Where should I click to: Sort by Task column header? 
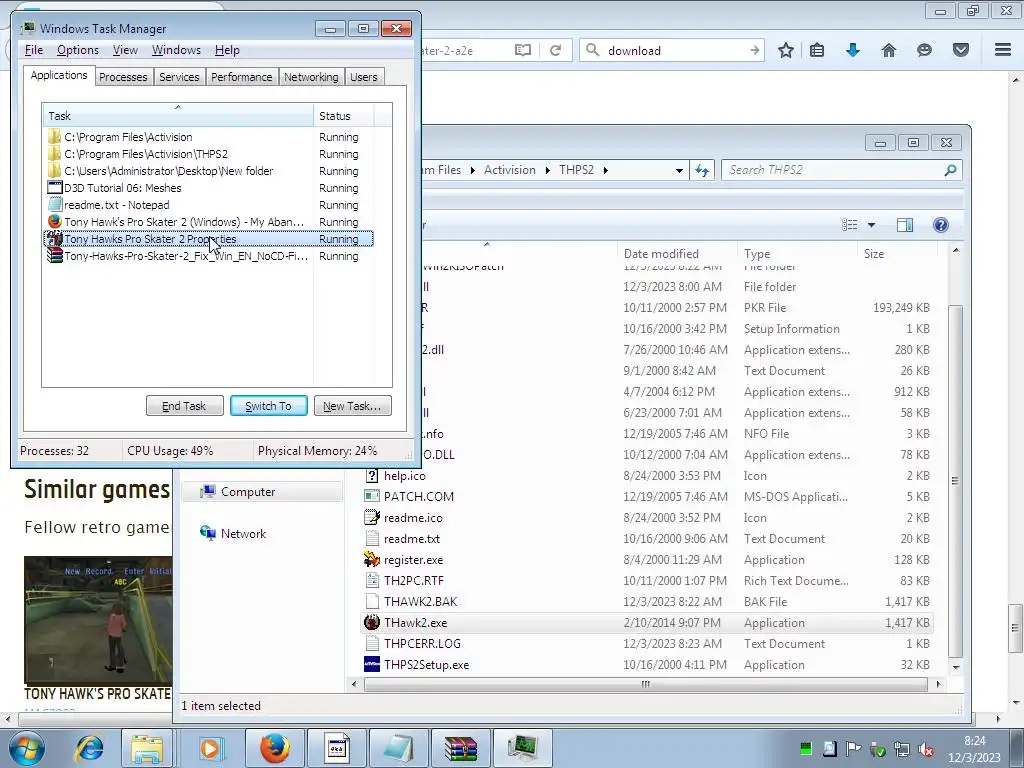point(177,116)
